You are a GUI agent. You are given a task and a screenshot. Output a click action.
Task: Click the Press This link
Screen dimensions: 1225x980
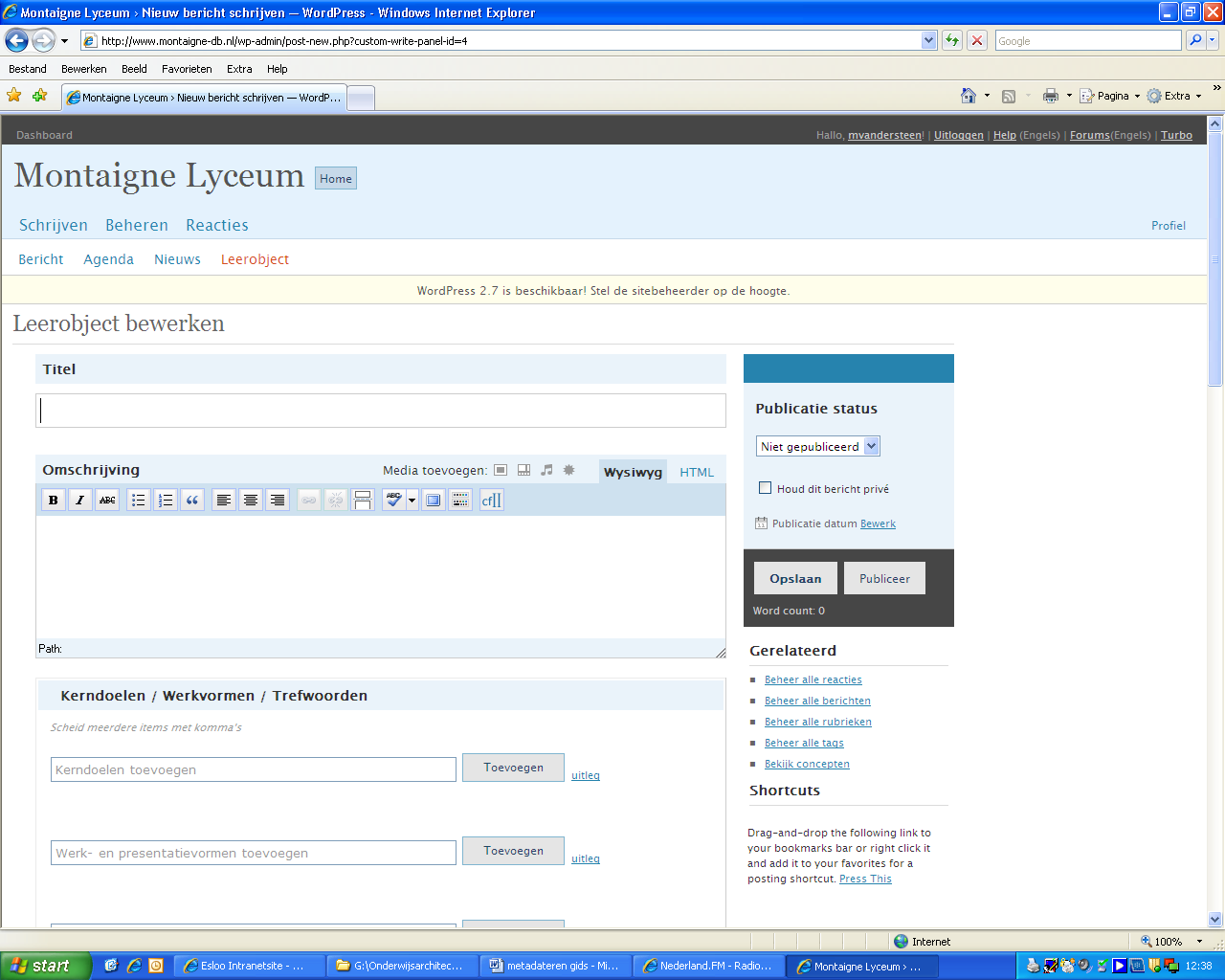pyautogui.click(x=865, y=879)
